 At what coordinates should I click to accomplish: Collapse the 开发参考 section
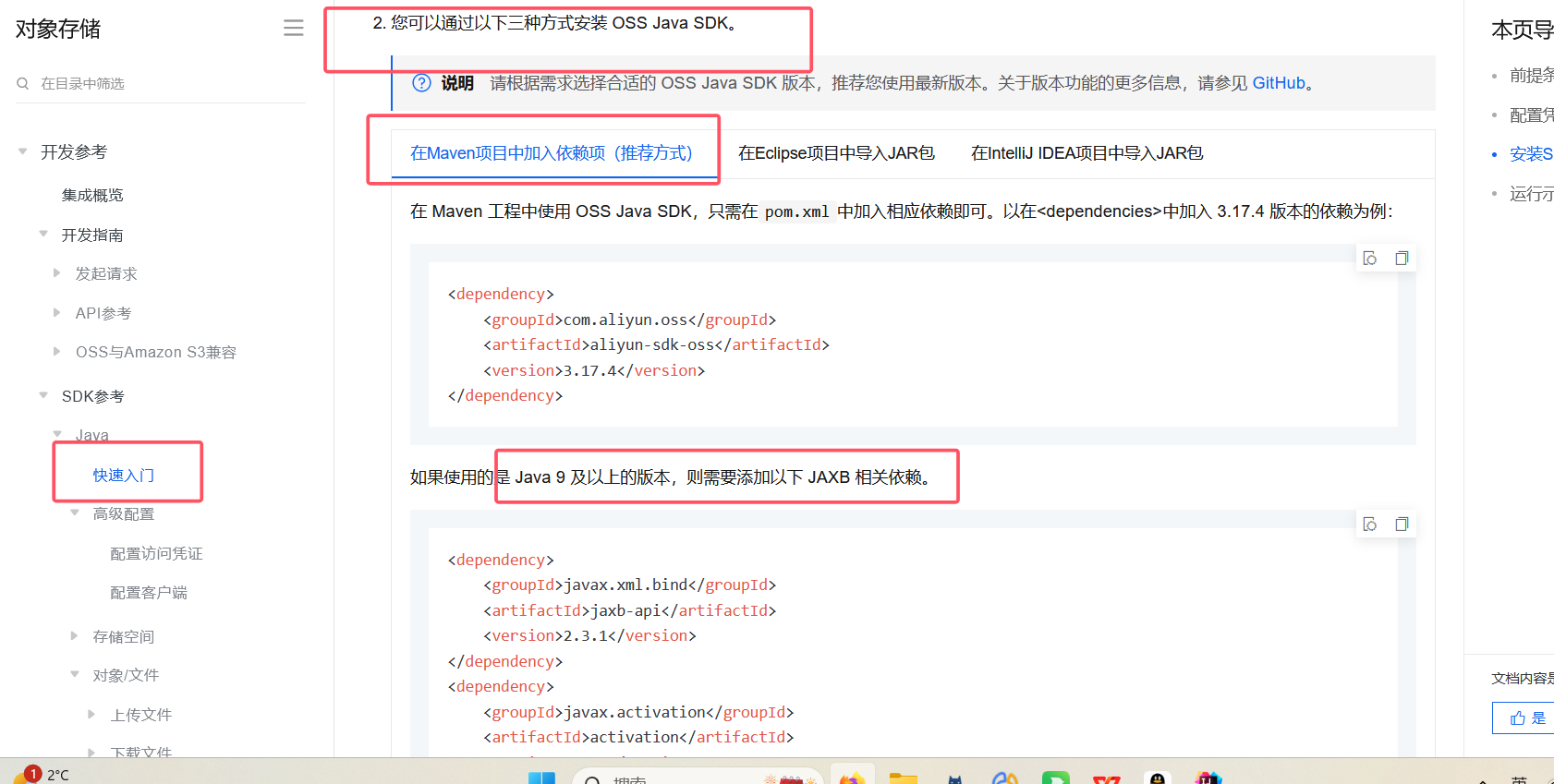pos(22,151)
